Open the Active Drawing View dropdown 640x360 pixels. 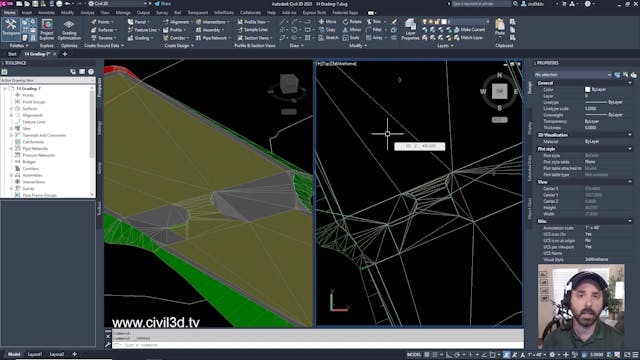coord(47,80)
